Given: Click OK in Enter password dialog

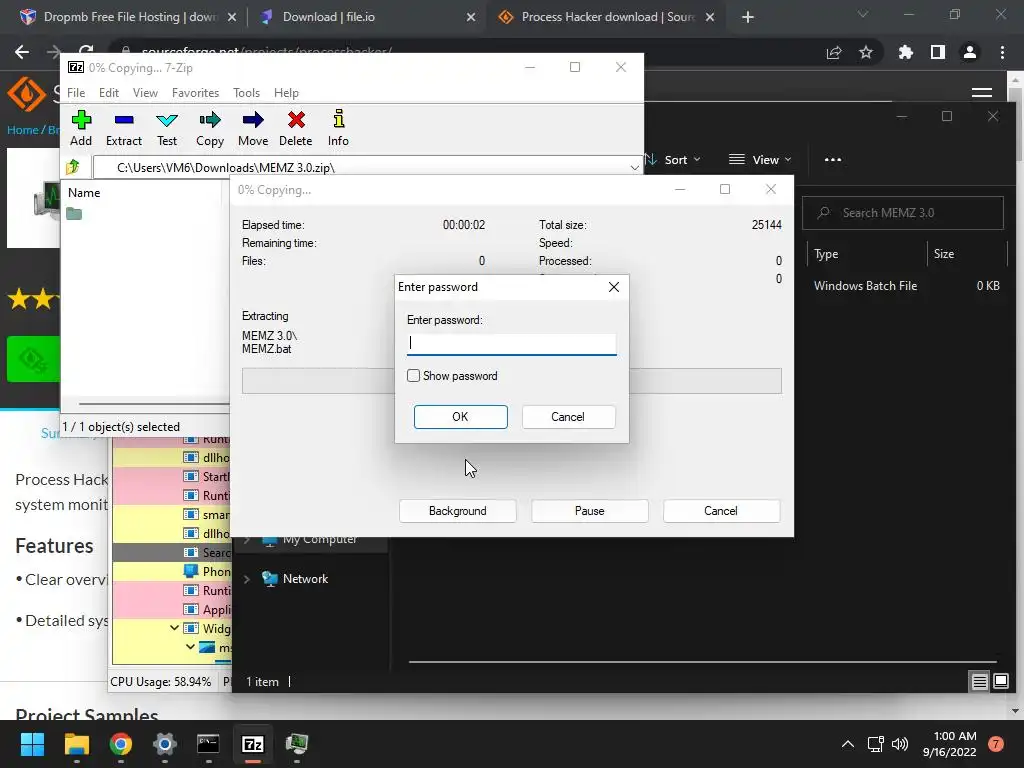Looking at the screenshot, I should pos(460,417).
